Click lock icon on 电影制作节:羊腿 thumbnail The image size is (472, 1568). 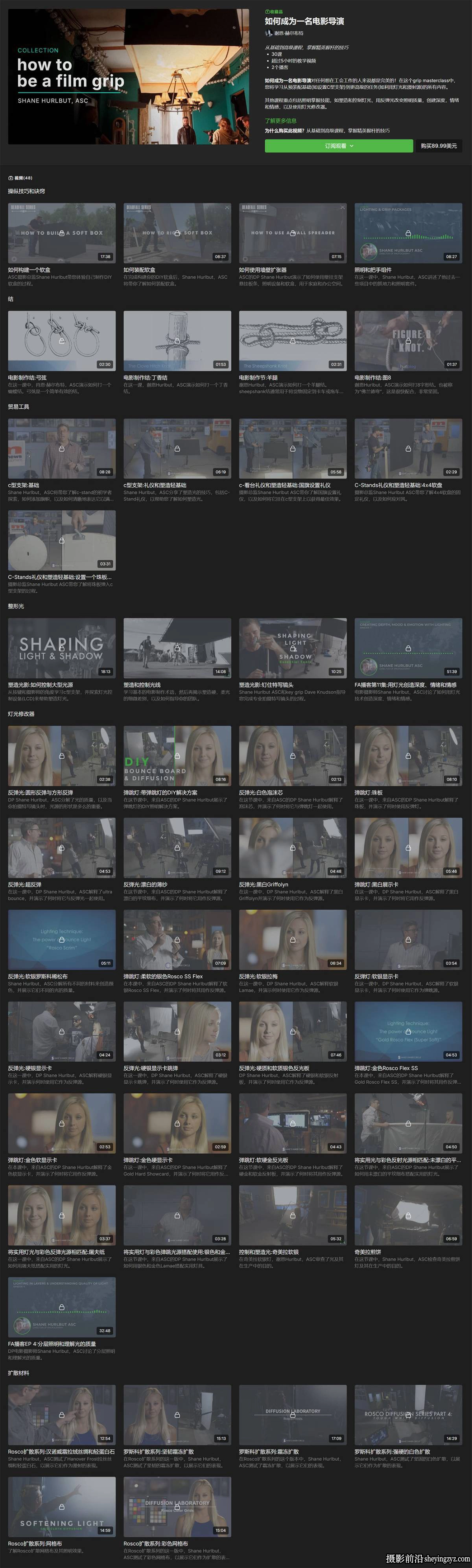tap(293, 342)
